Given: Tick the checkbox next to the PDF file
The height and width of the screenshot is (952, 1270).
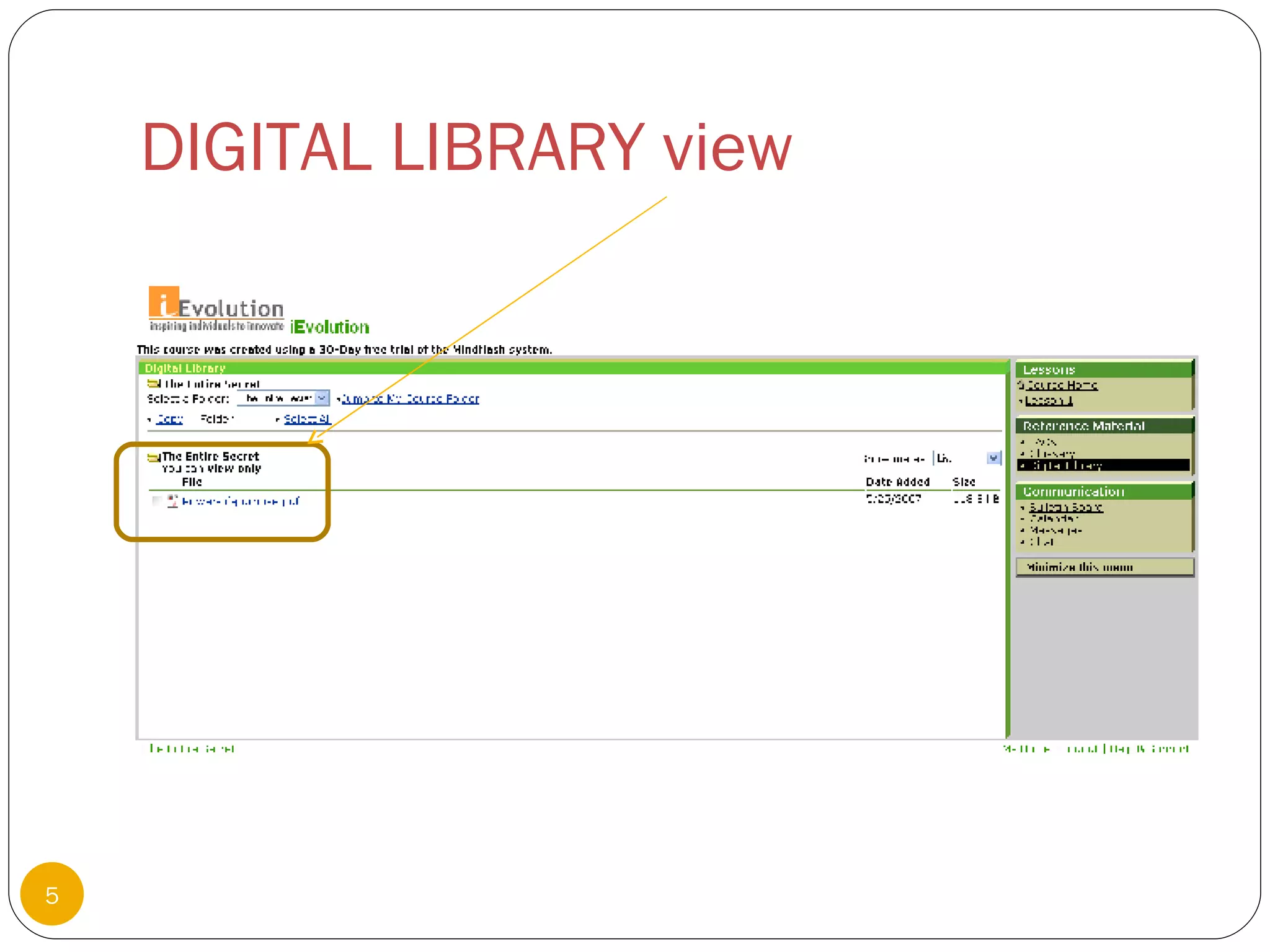Looking at the screenshot, I should click(157, 501).
